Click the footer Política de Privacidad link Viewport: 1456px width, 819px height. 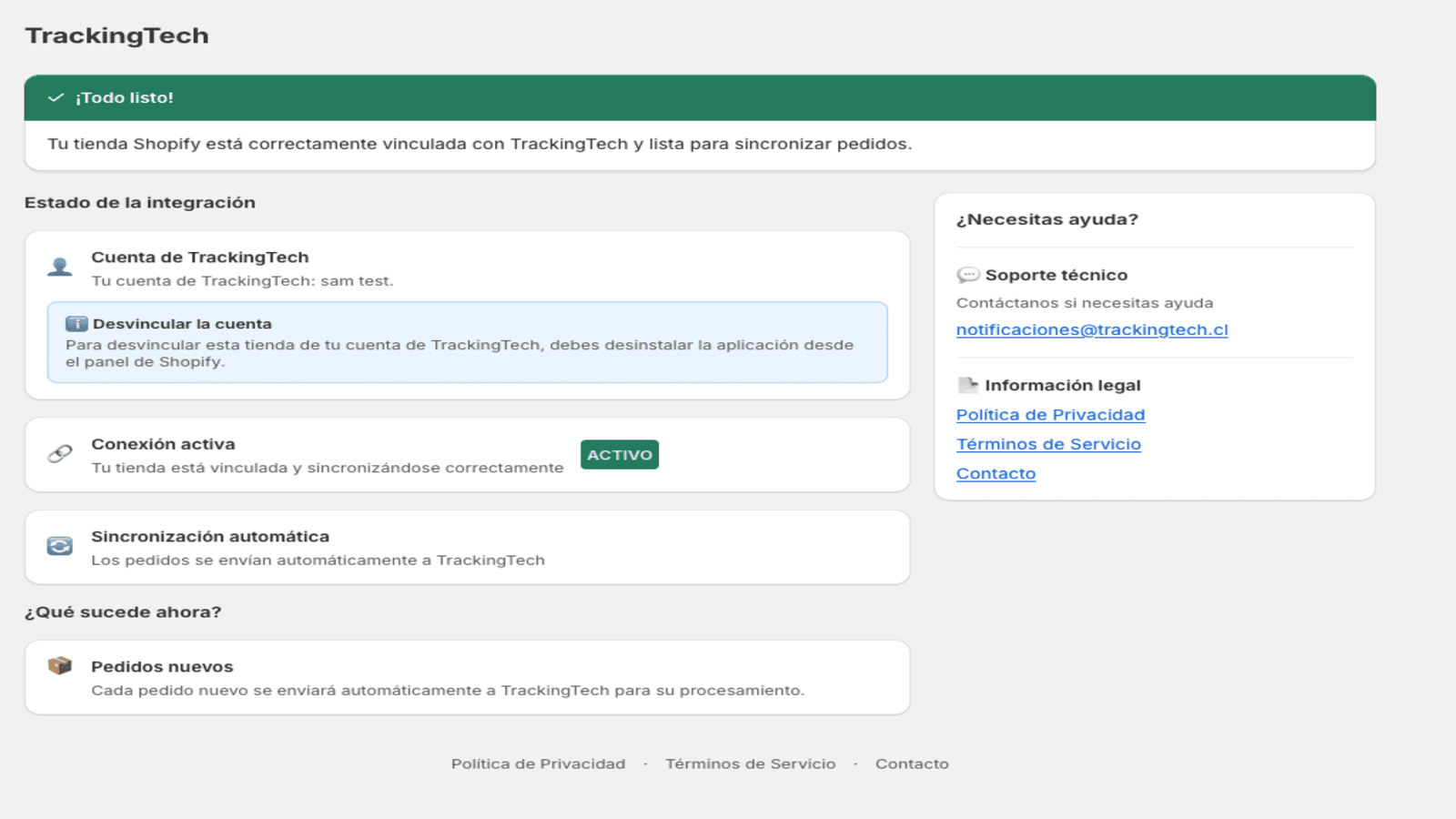point(539,763)
